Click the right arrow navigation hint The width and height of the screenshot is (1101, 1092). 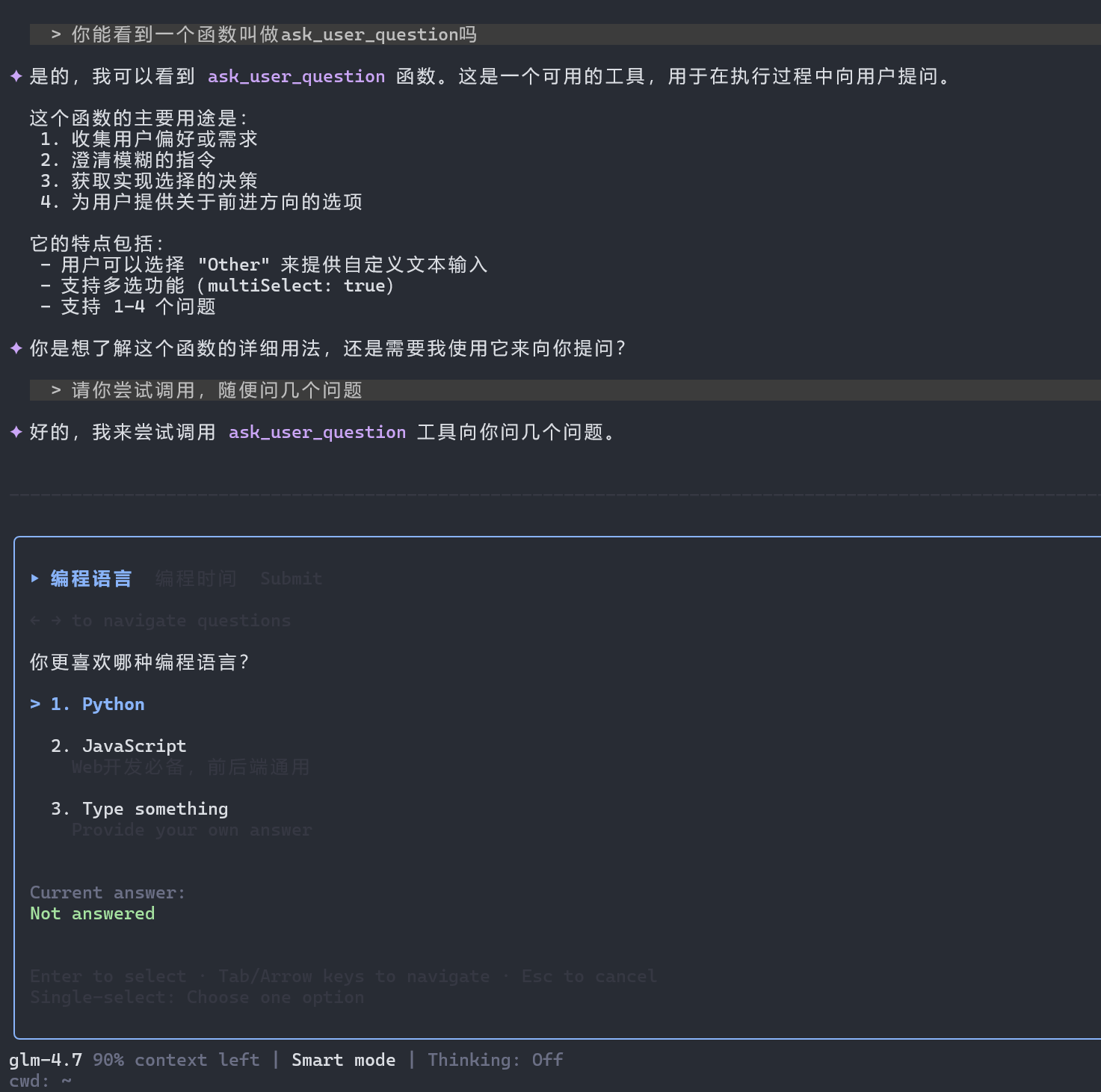[56, 620]
